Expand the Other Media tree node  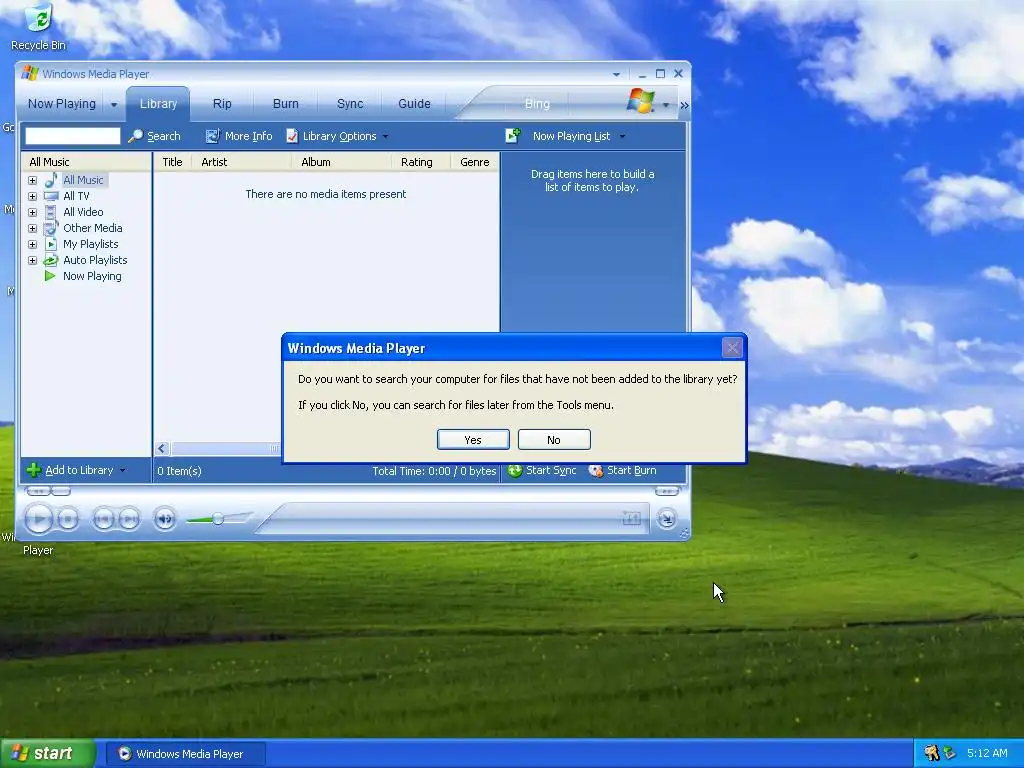coord(33,228)
